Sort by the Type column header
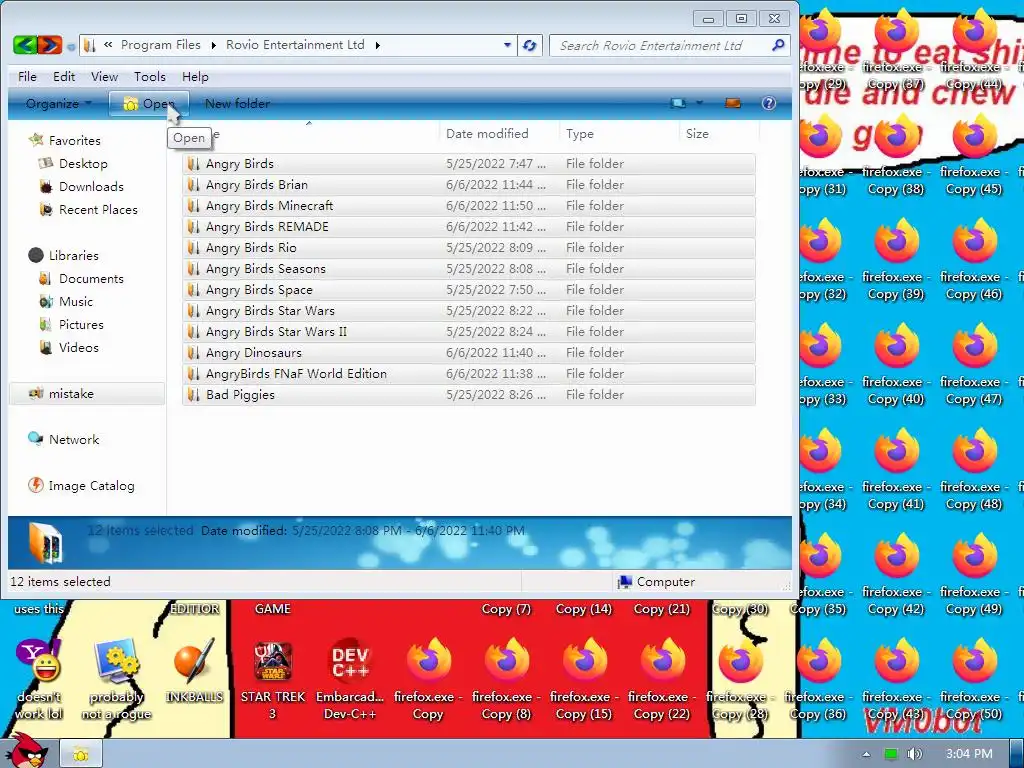The width and height of the screenshot is (1024, 768). tap(618, 133)
